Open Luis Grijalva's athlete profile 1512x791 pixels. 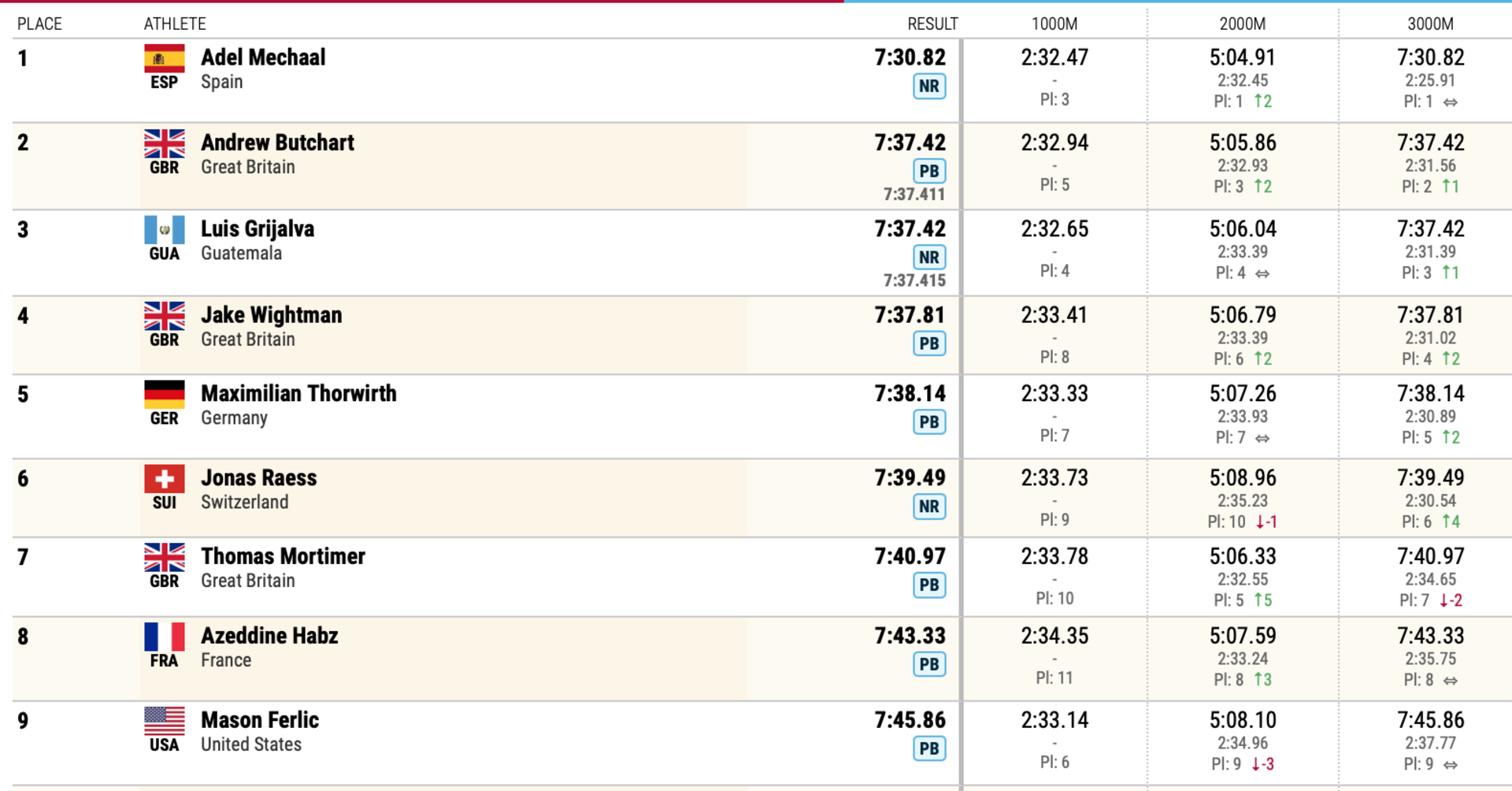pos(258,229)
